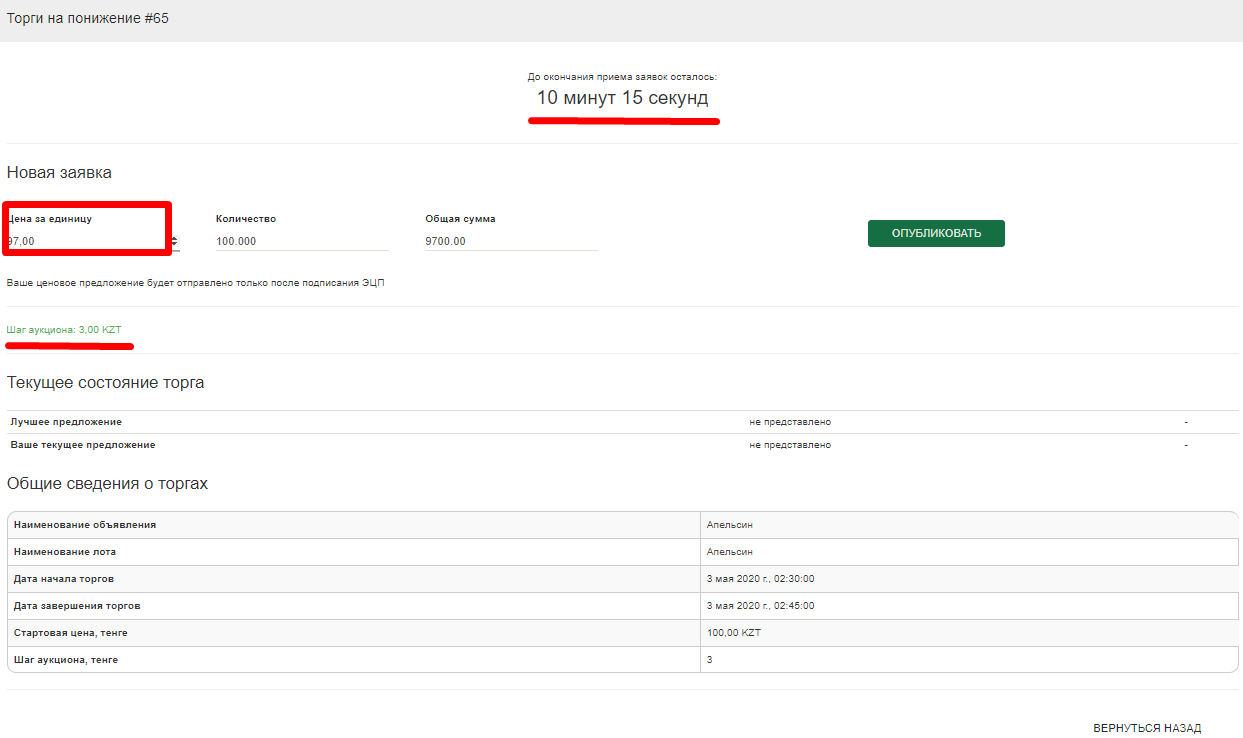The height and width of the screenshot is (738, 1243).
Task: Click the Шаг аукциона, тенге row label
Action: 66,660
